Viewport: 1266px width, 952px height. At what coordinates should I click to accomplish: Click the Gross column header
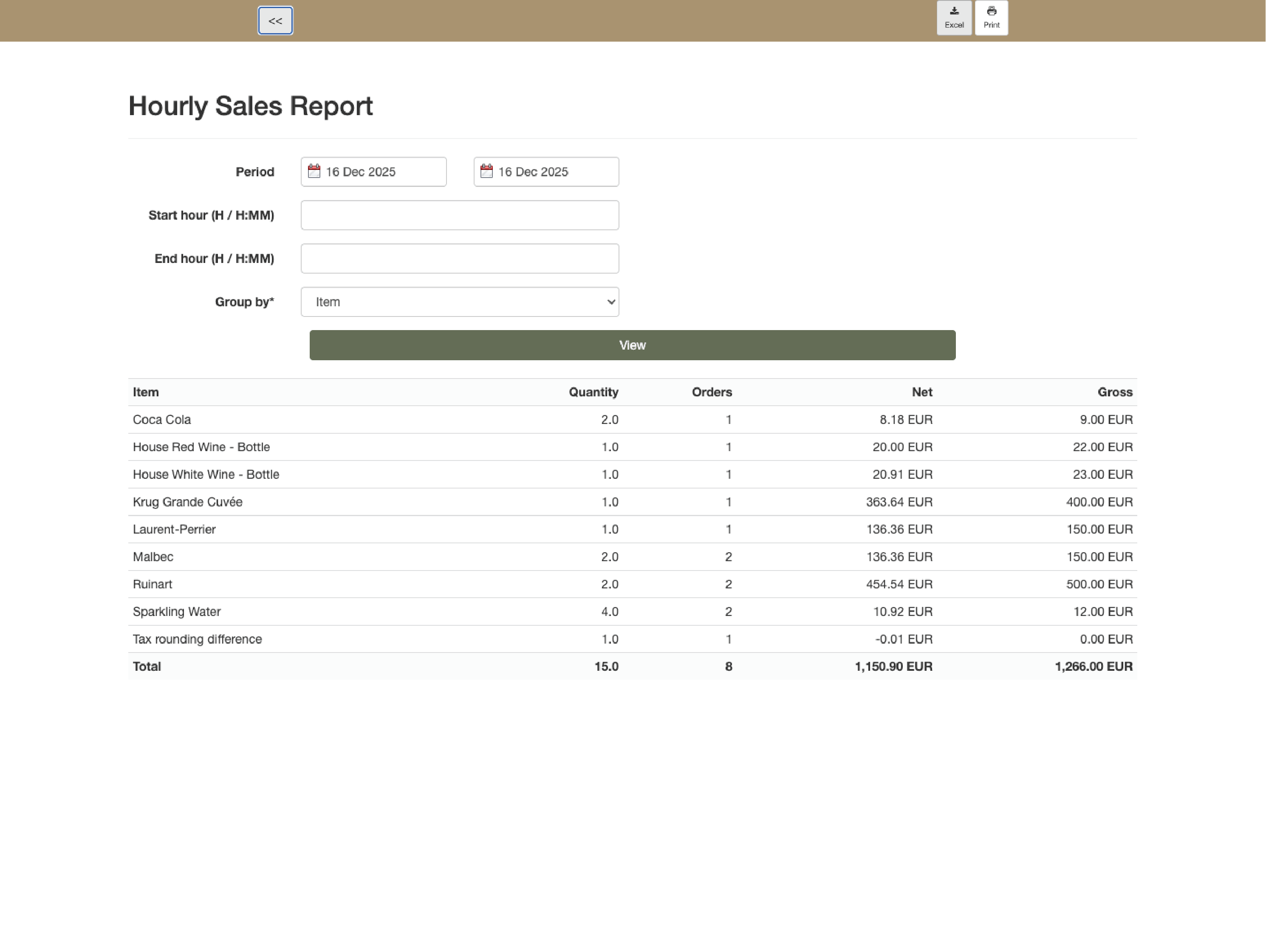coord(1114,392)
